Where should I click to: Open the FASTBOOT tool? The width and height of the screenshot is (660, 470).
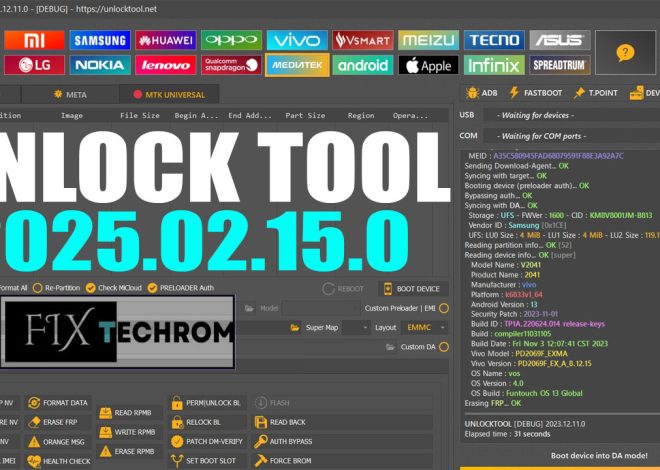click(535, 93)
